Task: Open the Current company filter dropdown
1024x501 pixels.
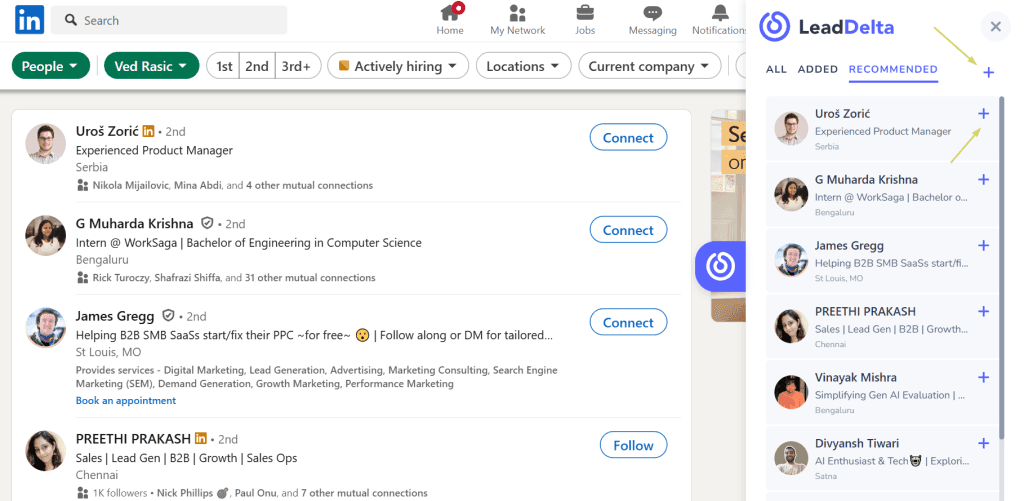Action: coord(650,66)
